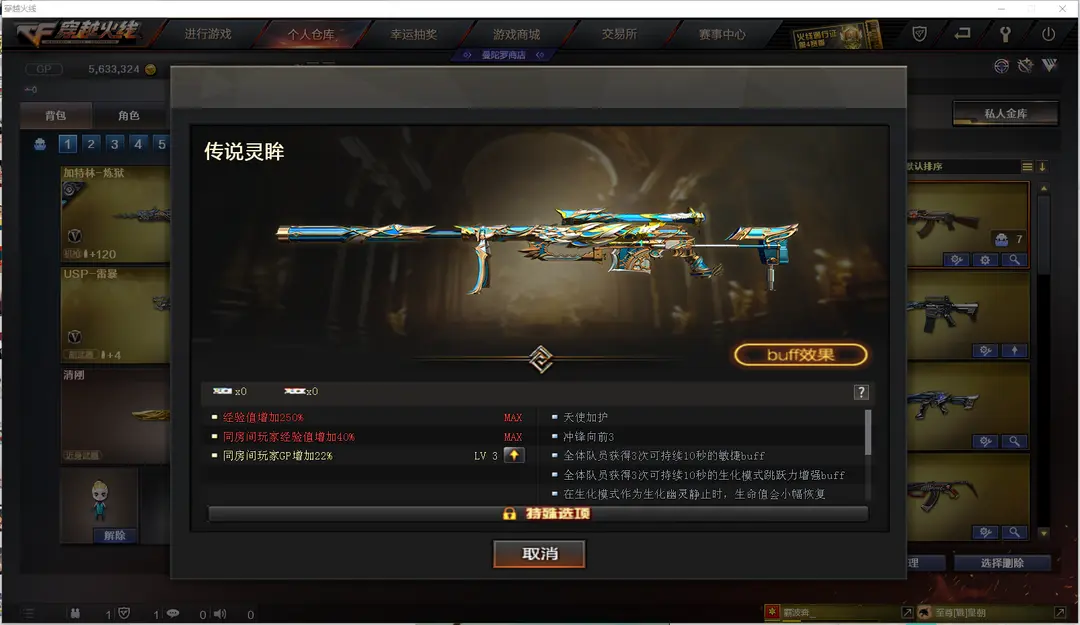Open the 游戏商城 menu tab

(x=516, y=34)
